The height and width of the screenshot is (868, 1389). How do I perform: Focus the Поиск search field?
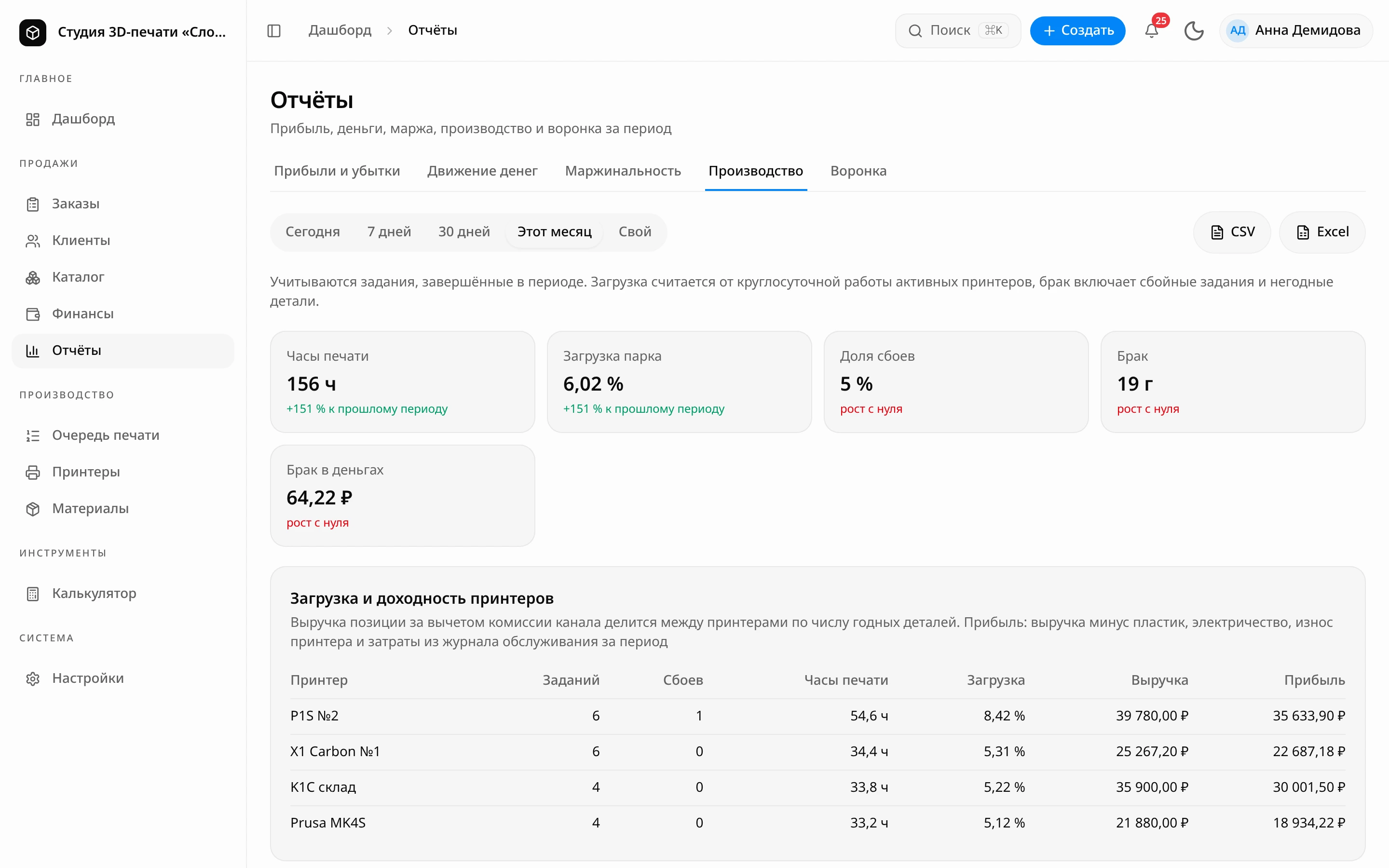coord(957,30)
